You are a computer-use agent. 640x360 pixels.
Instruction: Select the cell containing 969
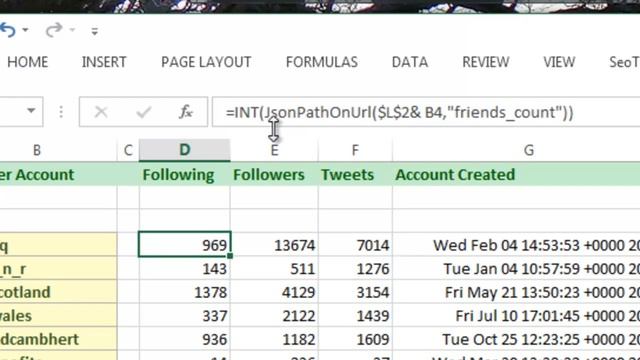(184, 245)
